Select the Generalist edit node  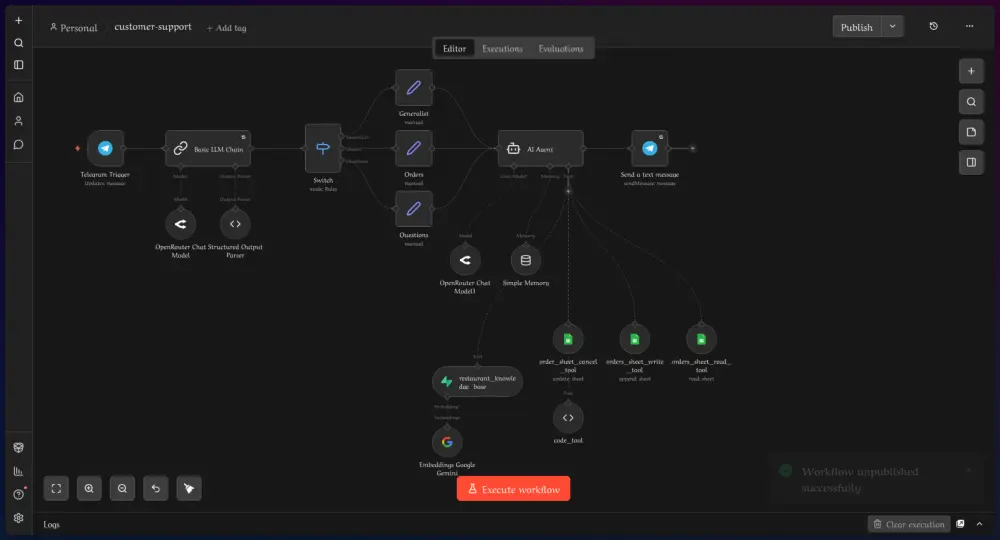tap(413, 88)
